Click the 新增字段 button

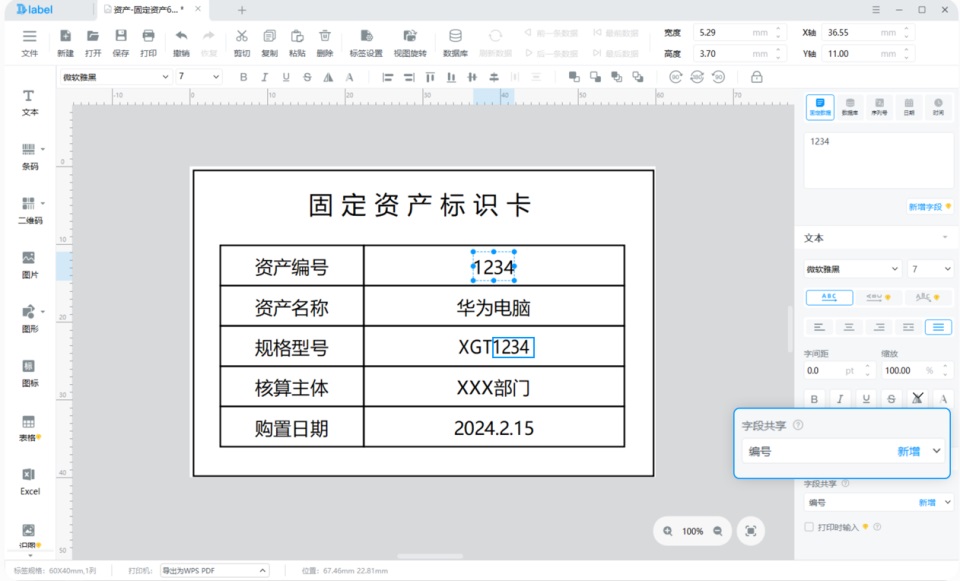(x=929, y=207)
